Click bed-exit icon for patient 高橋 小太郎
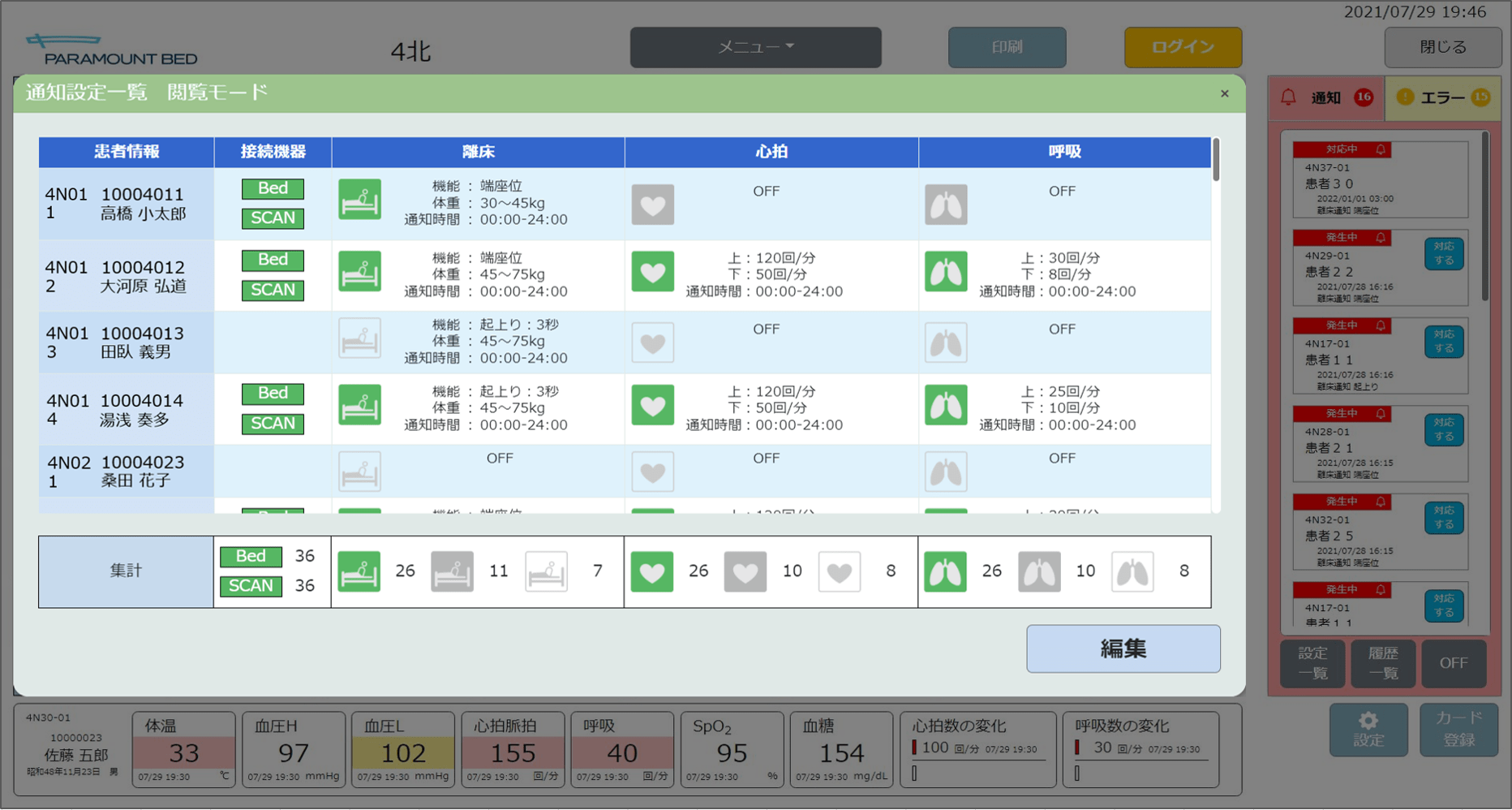 [x=359, y=200]
